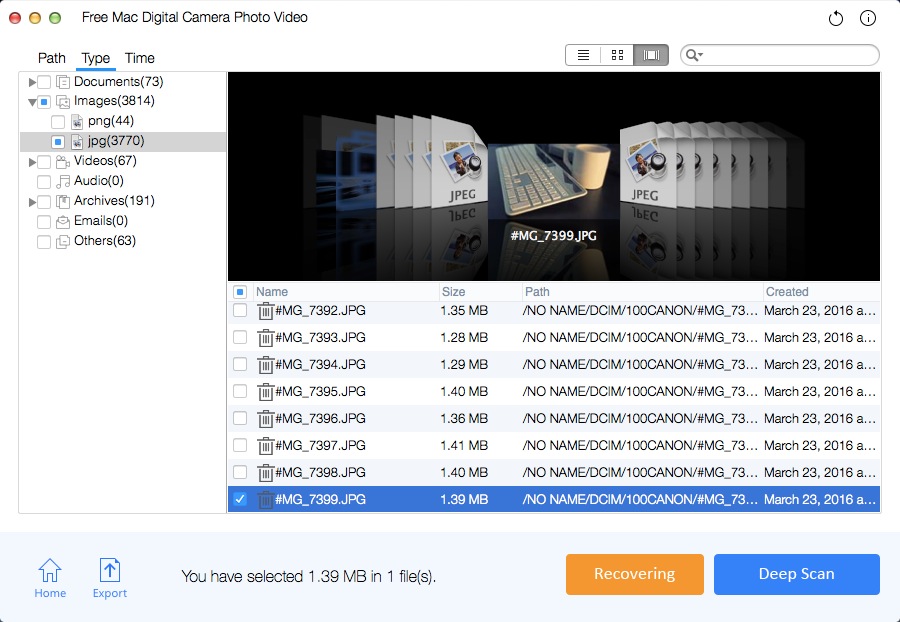Switch to thumbnail grid view

click(617, 55)
